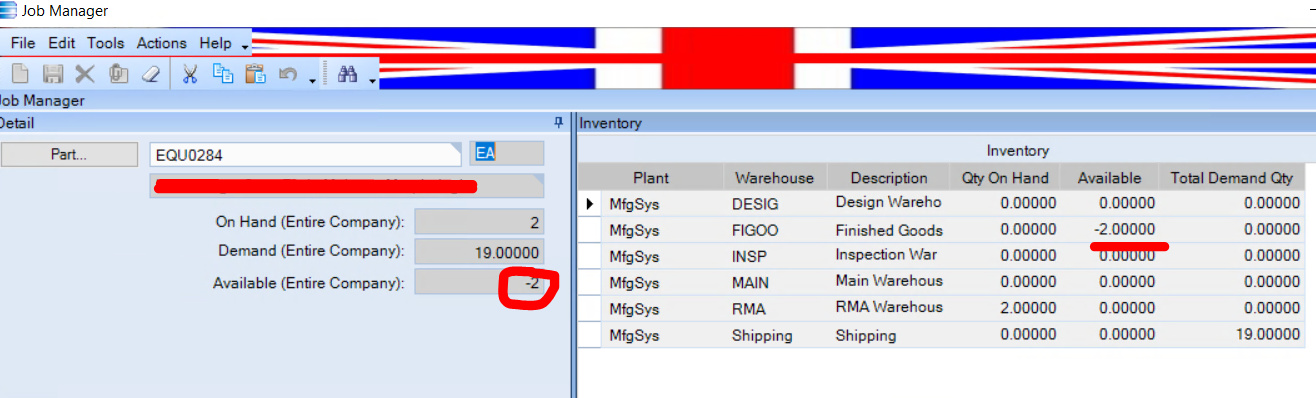Viewport: 1316px width, 398px height.
Task: Click the Search binoculars icon
Action: point(348,73)
